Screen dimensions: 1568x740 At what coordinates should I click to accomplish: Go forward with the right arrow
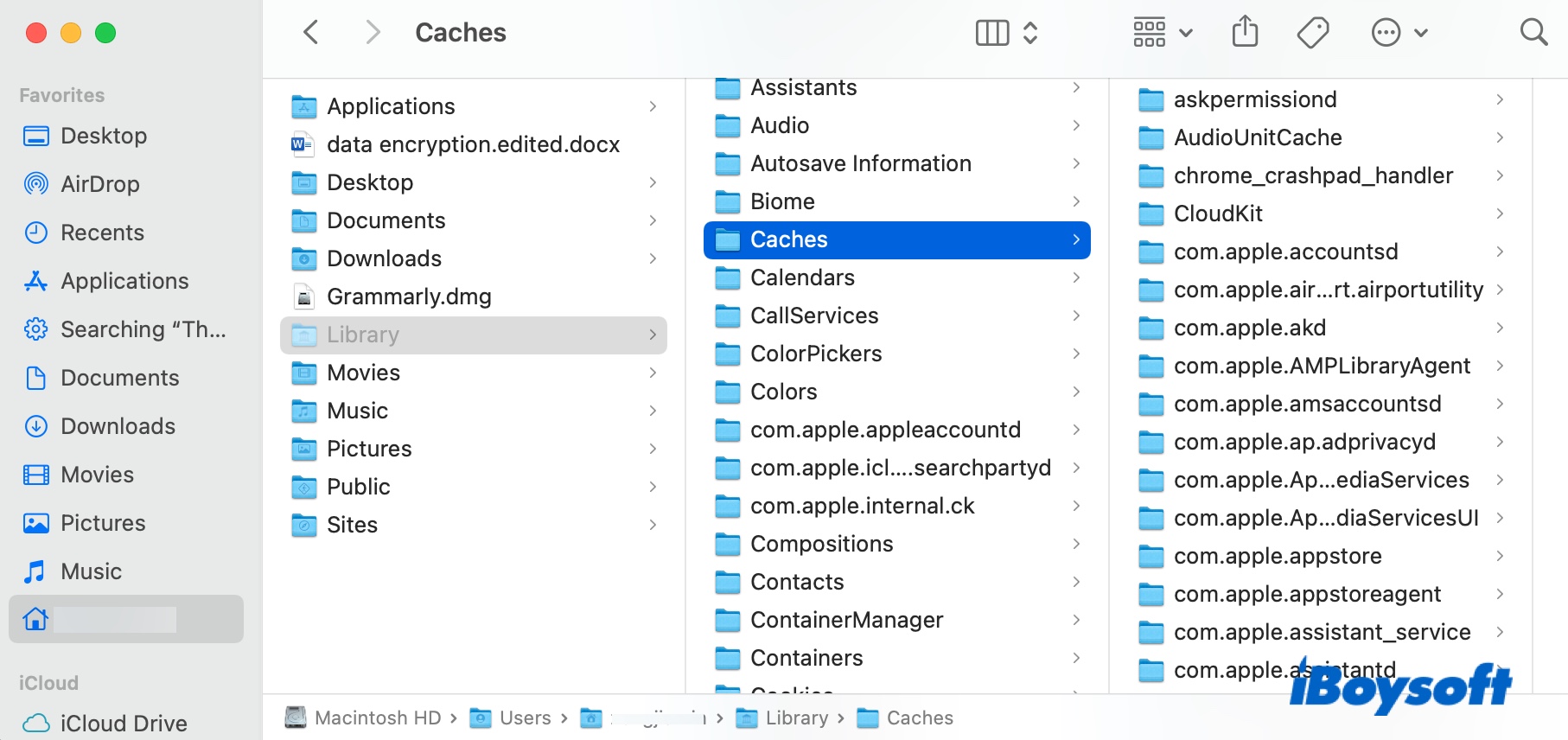(x=373, y=33)
